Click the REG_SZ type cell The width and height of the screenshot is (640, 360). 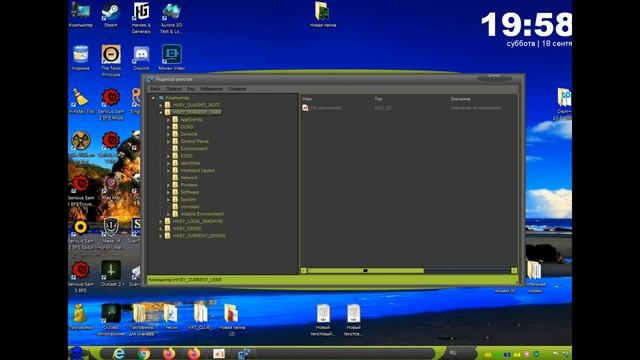[x=383, y=108]
